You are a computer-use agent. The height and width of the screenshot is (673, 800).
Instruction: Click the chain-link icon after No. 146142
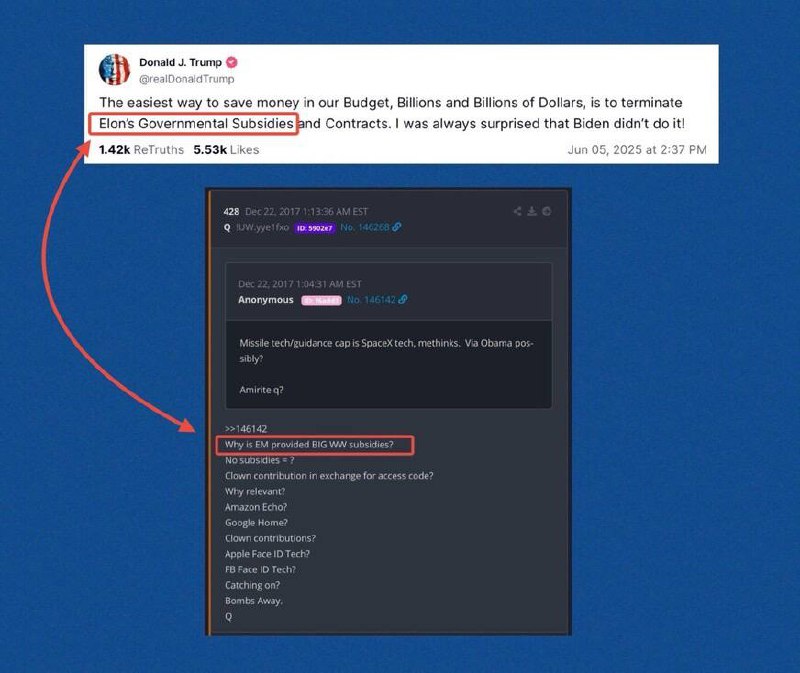point(403,300)
